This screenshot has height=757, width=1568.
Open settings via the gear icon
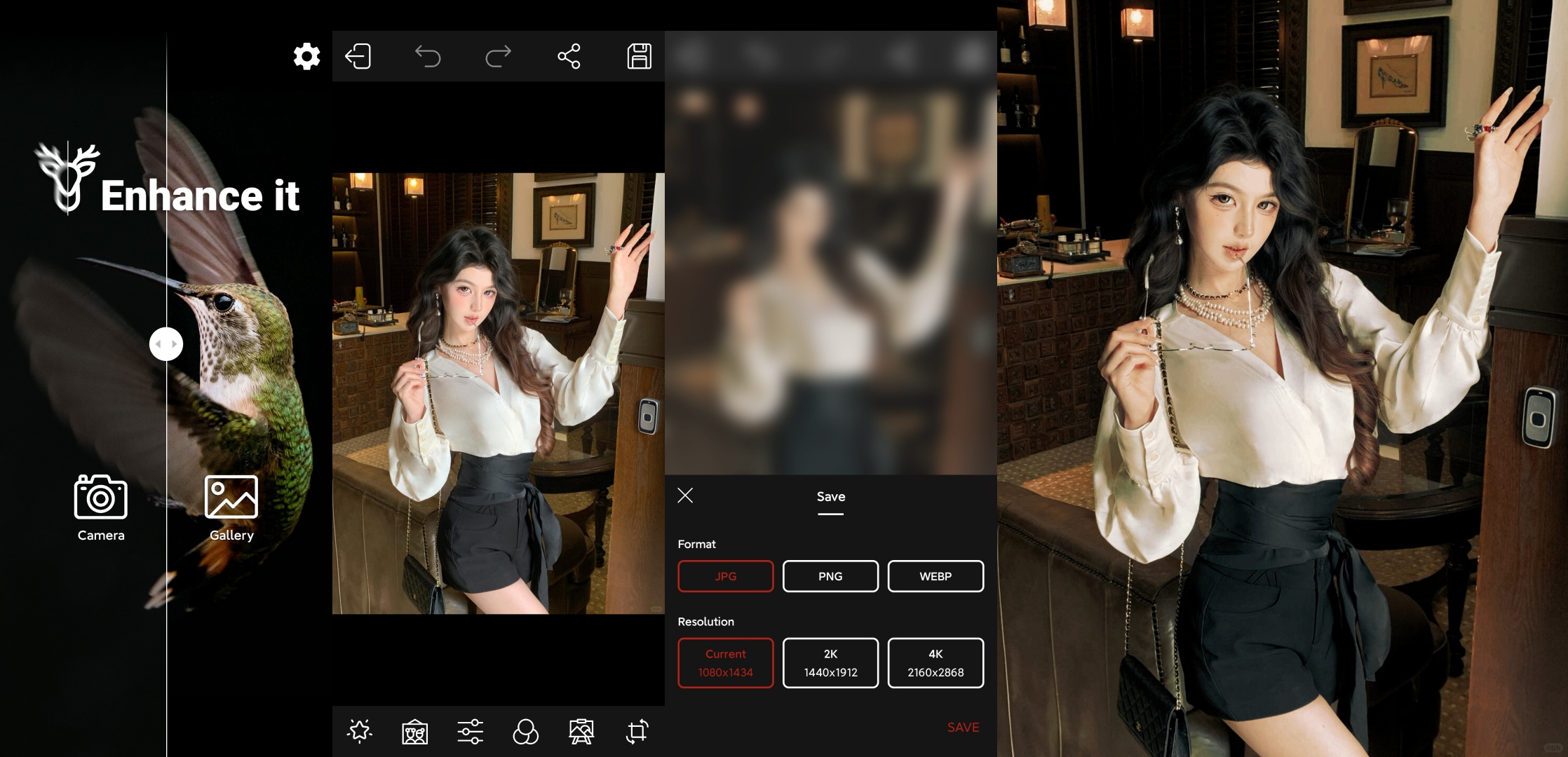pos(306,56)
